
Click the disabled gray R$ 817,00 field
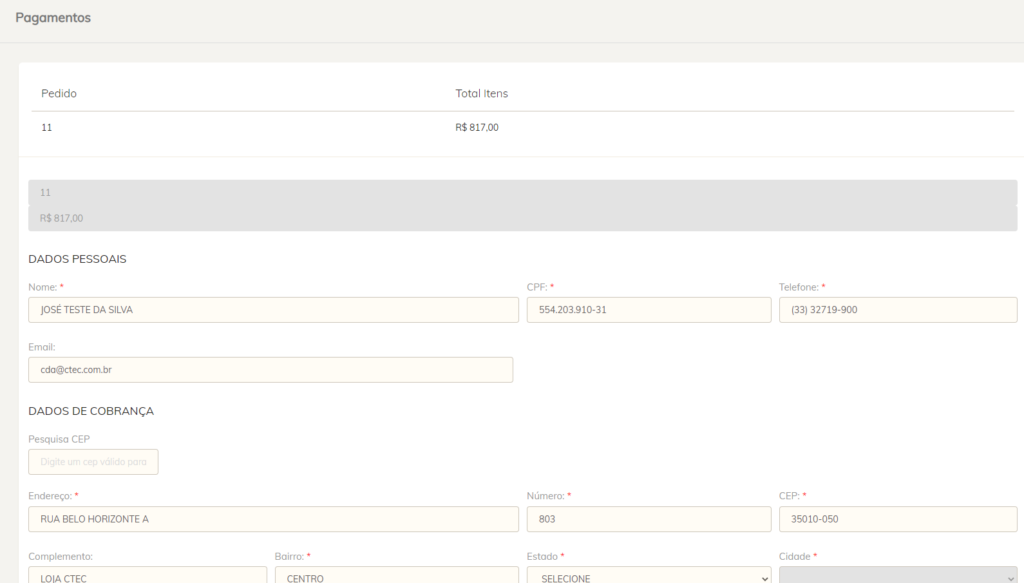522,218
